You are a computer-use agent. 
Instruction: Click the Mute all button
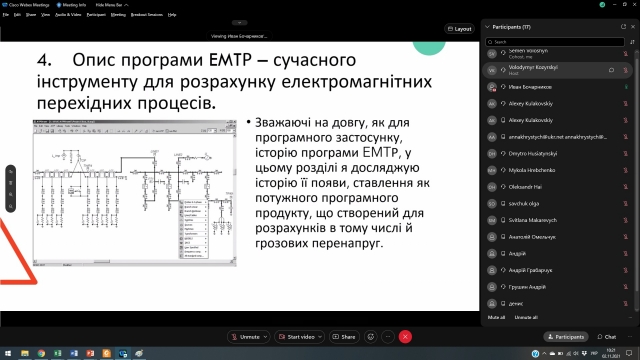496,318
